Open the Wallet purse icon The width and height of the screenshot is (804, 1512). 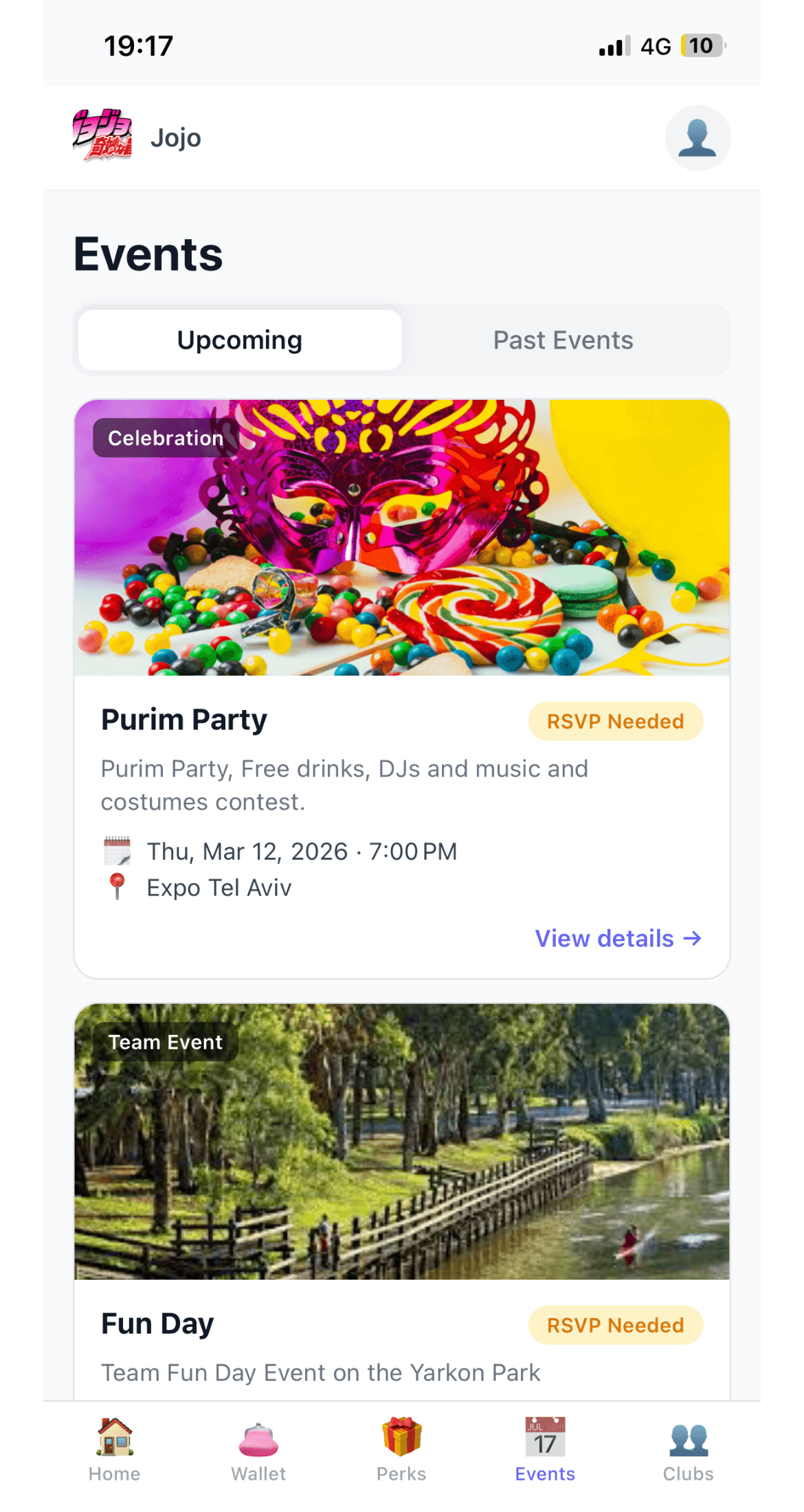(258, 1440)
